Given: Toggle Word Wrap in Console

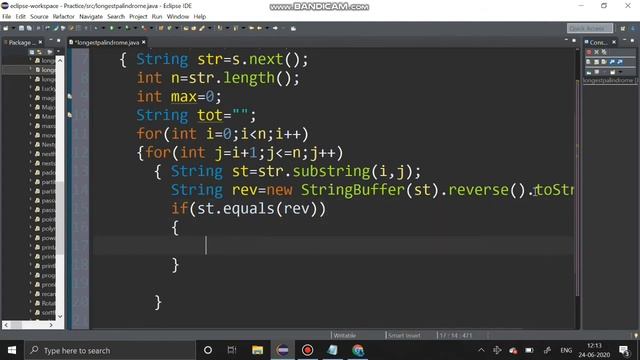Looking at the screenshot, I should 604,62.
